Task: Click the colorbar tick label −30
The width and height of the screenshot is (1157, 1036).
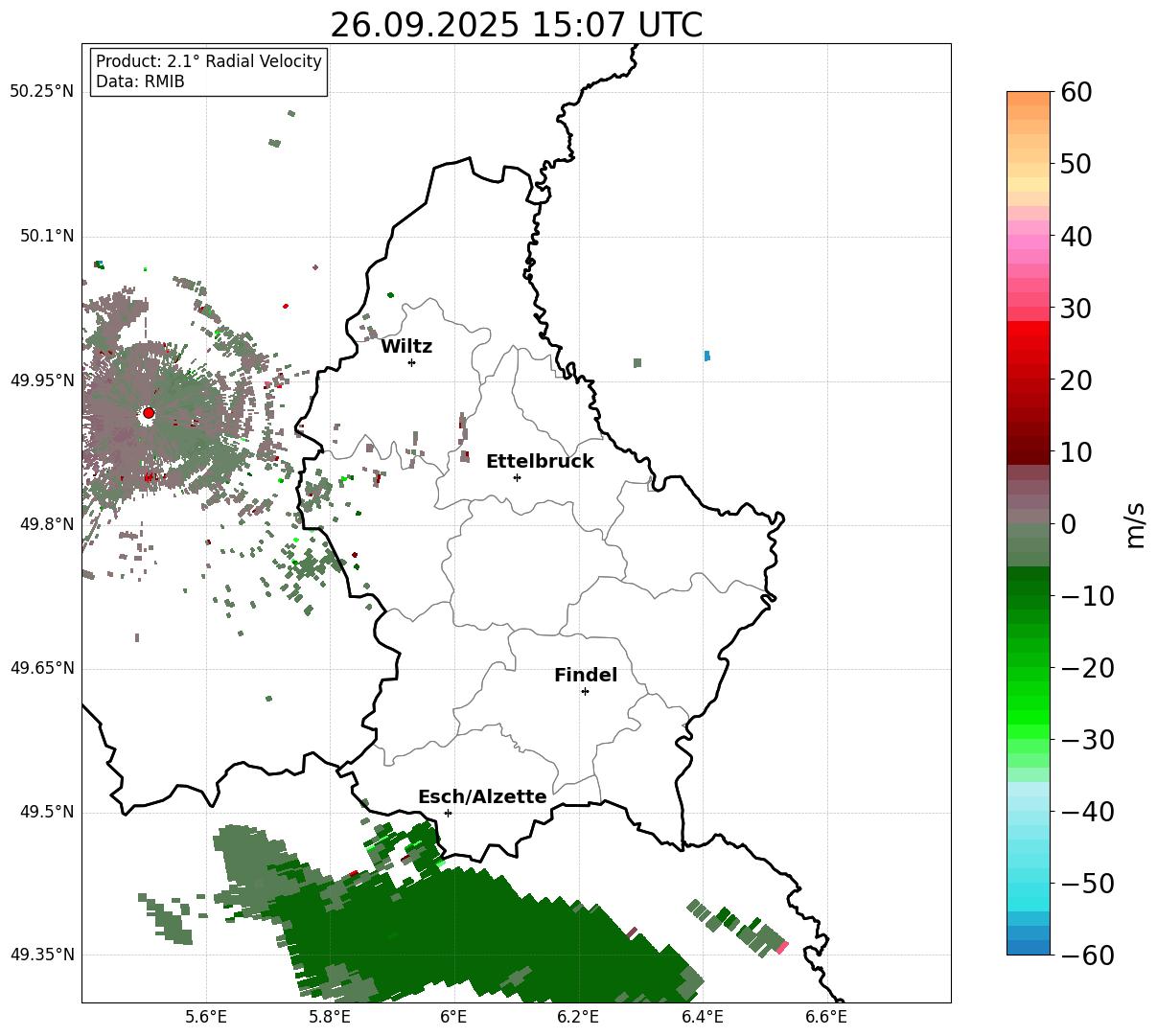Action: [1087, 740]
